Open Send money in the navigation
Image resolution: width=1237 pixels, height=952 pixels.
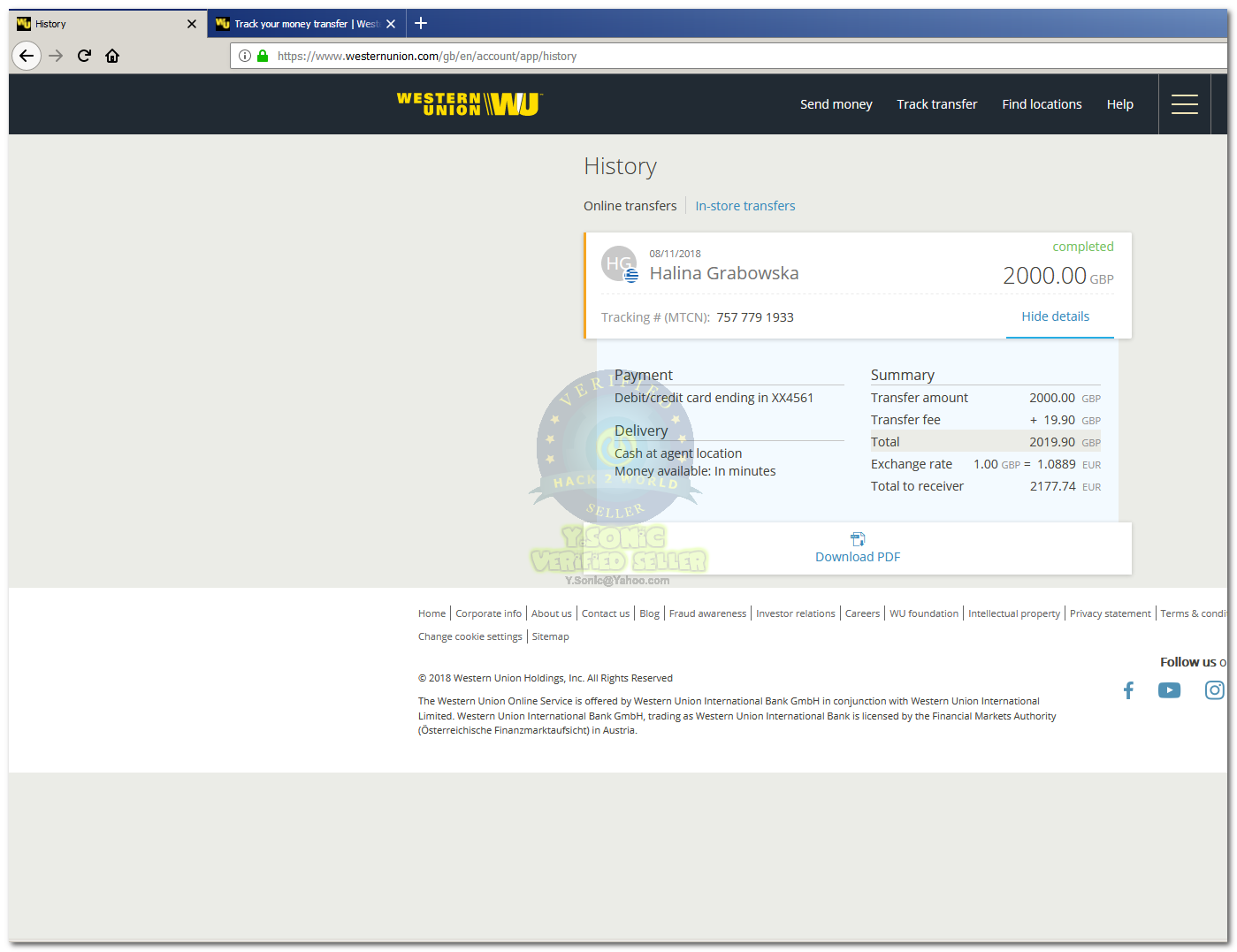(x=836, y=104)
